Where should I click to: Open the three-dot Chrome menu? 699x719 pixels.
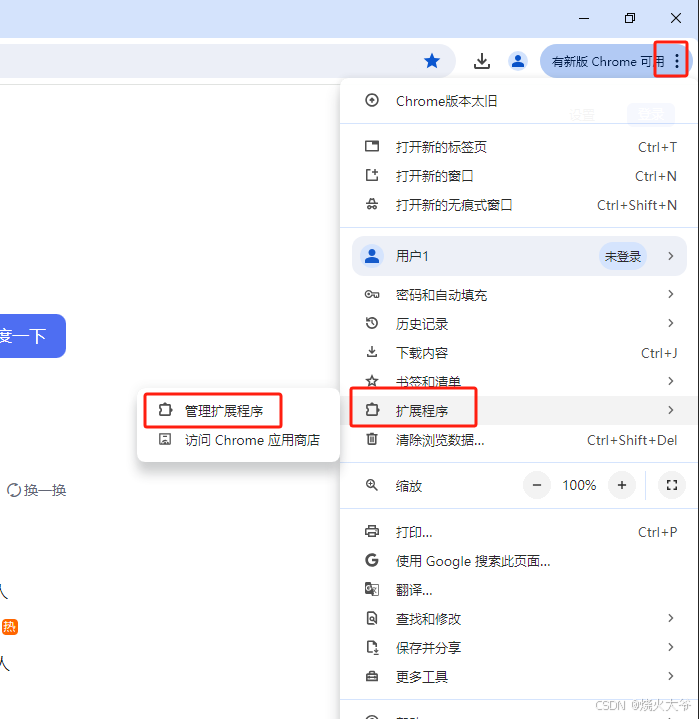677,61
